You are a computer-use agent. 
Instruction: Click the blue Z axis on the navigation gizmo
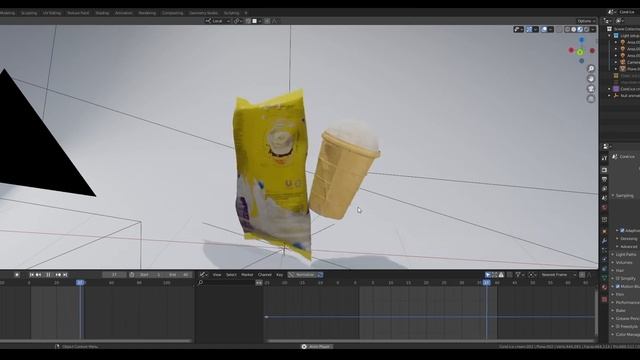click(582, 40)
